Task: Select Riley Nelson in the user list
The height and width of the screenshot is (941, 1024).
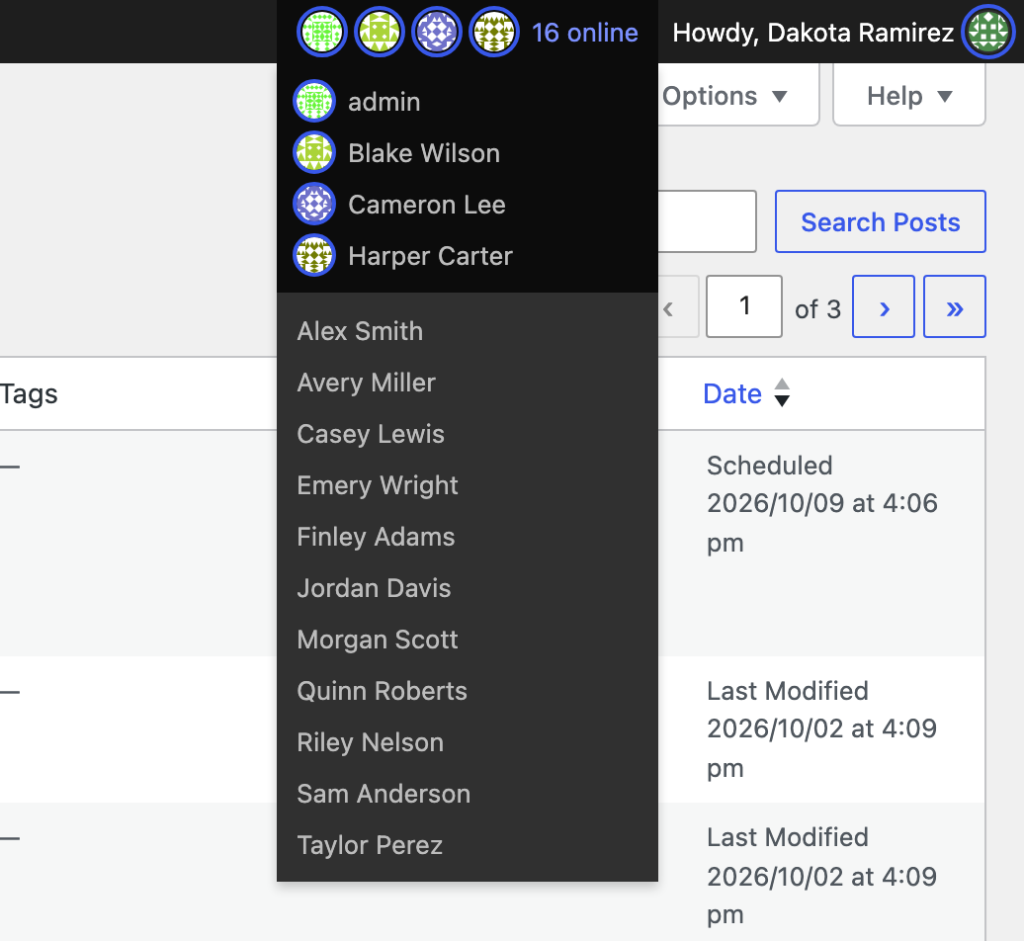Action: (x=370, y=742)
